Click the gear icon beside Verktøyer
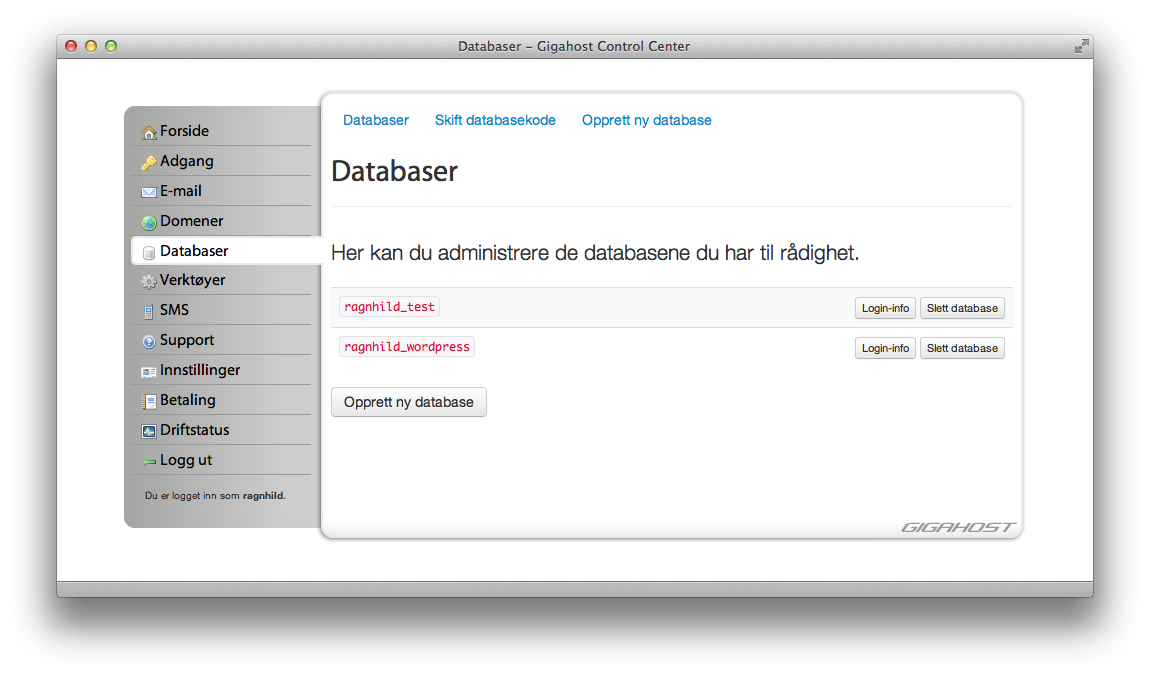The height and width of the screenshot is (676, 1150). 149,282
